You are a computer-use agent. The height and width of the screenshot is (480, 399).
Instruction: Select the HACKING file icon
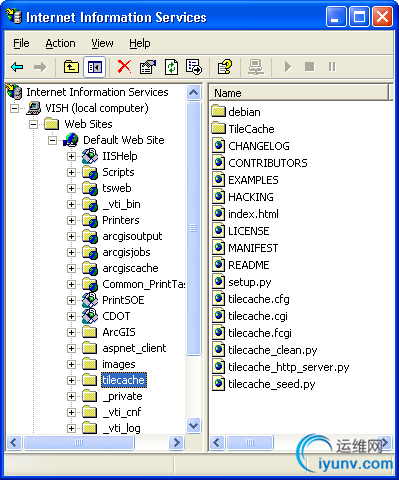pyautogui.click(x=219, y=197)
